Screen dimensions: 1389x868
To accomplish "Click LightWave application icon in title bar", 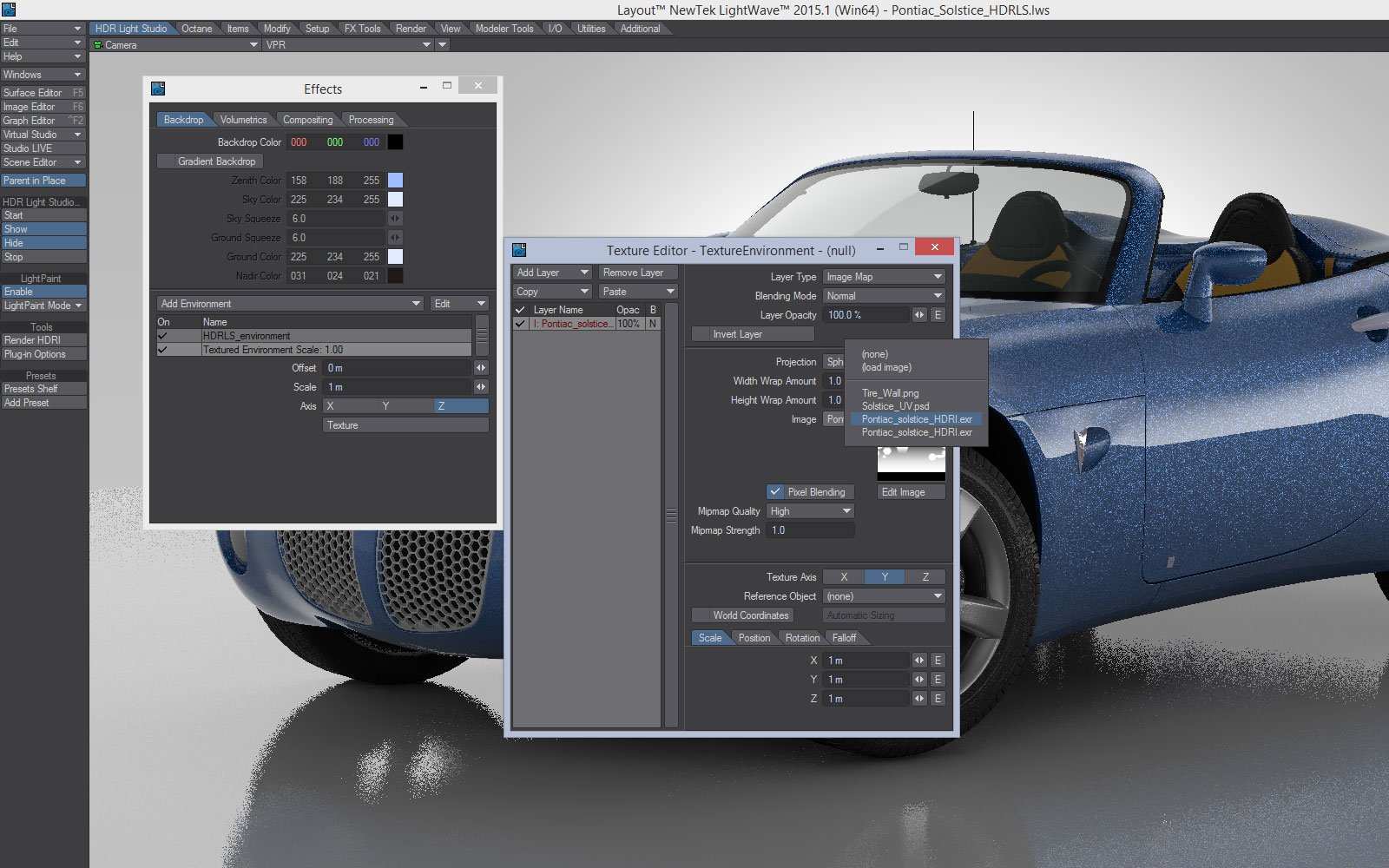I will 8,10.
